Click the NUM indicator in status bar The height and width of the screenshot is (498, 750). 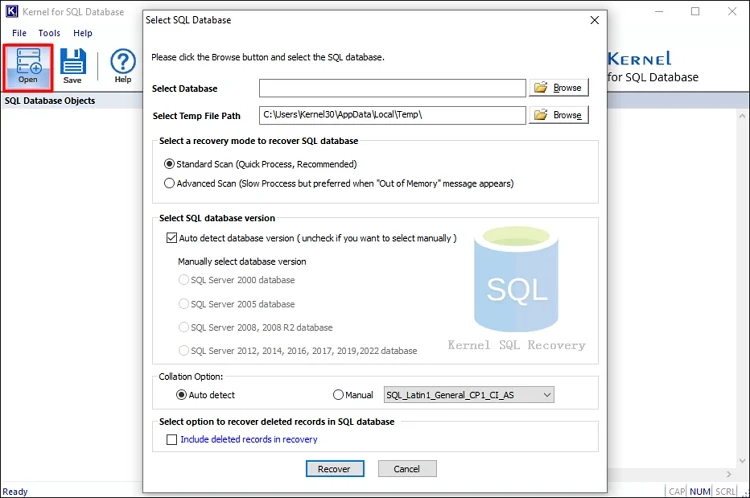tap(700, 492)
